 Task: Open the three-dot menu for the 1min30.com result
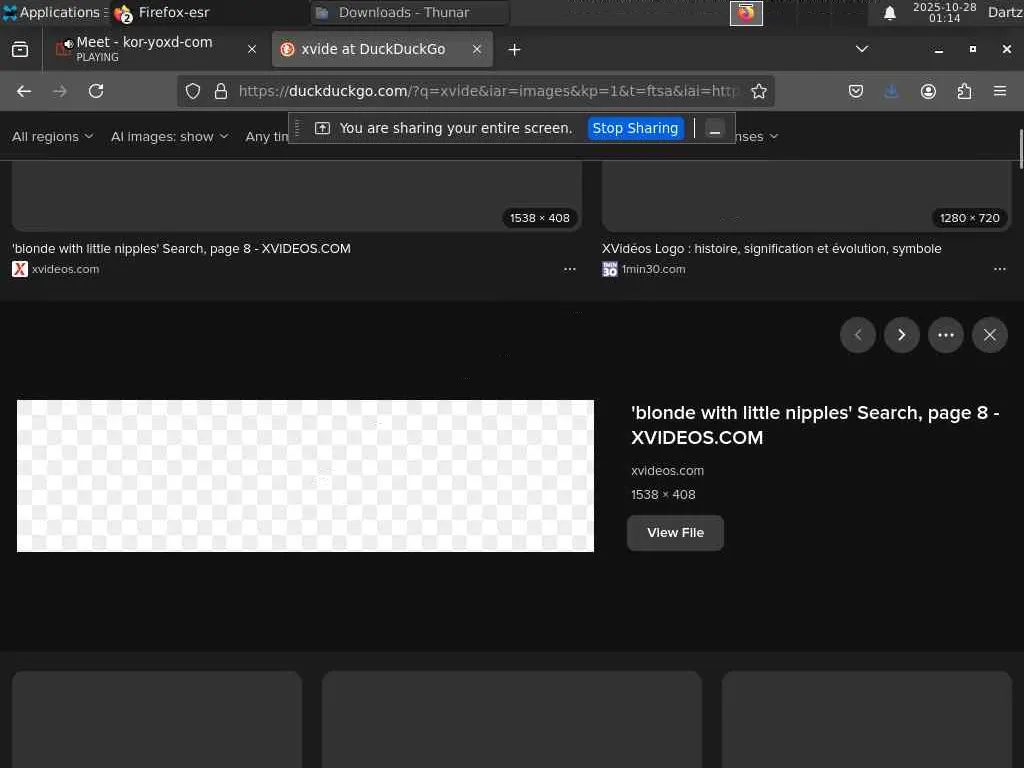pyautogui.click(x=999, y=269)
